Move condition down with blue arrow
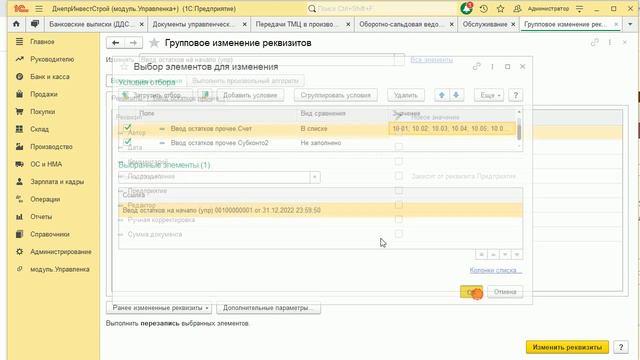 tap(456, 95)
